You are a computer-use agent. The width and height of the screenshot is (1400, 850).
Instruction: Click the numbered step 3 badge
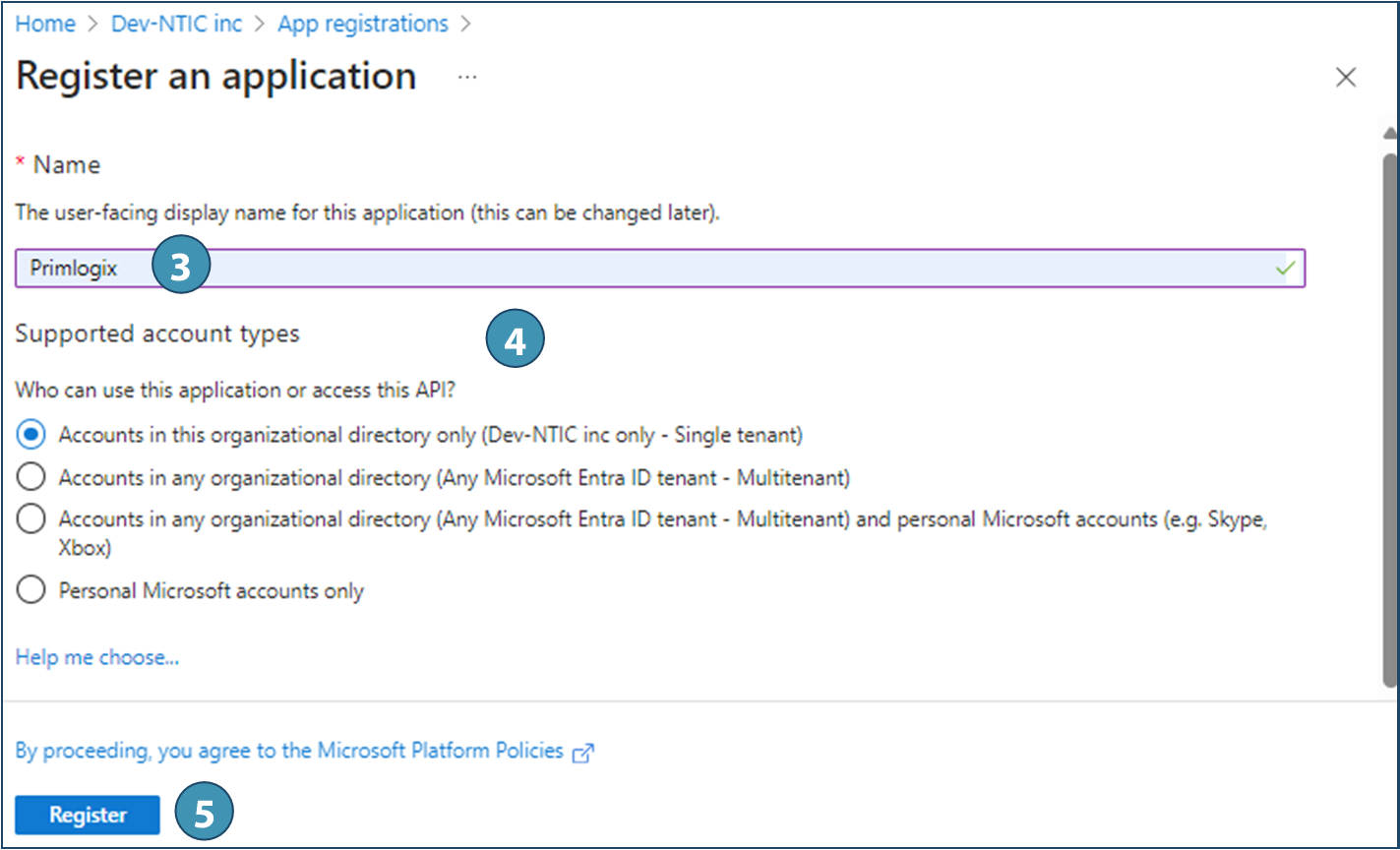(180, 267)
